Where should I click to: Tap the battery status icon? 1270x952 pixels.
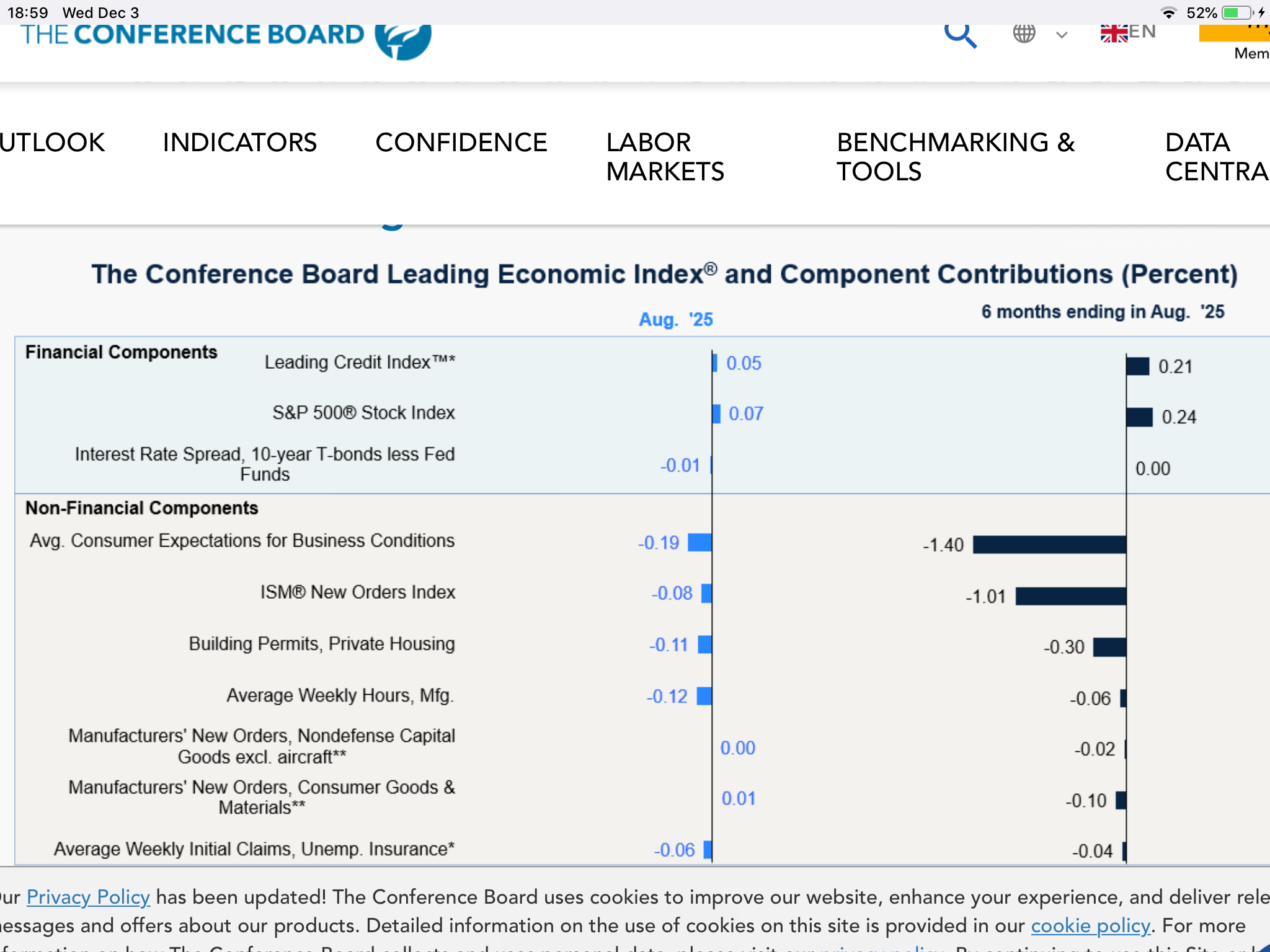coord(1237,12)
